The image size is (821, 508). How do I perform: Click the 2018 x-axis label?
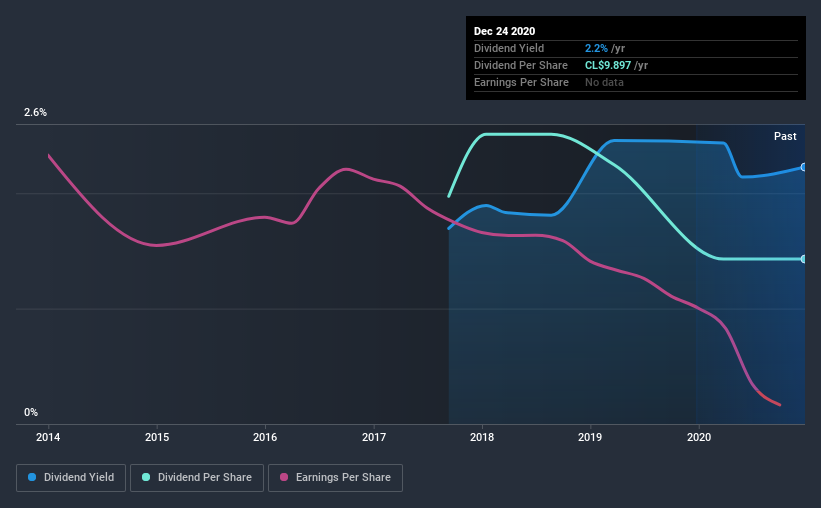pos(482,437)
